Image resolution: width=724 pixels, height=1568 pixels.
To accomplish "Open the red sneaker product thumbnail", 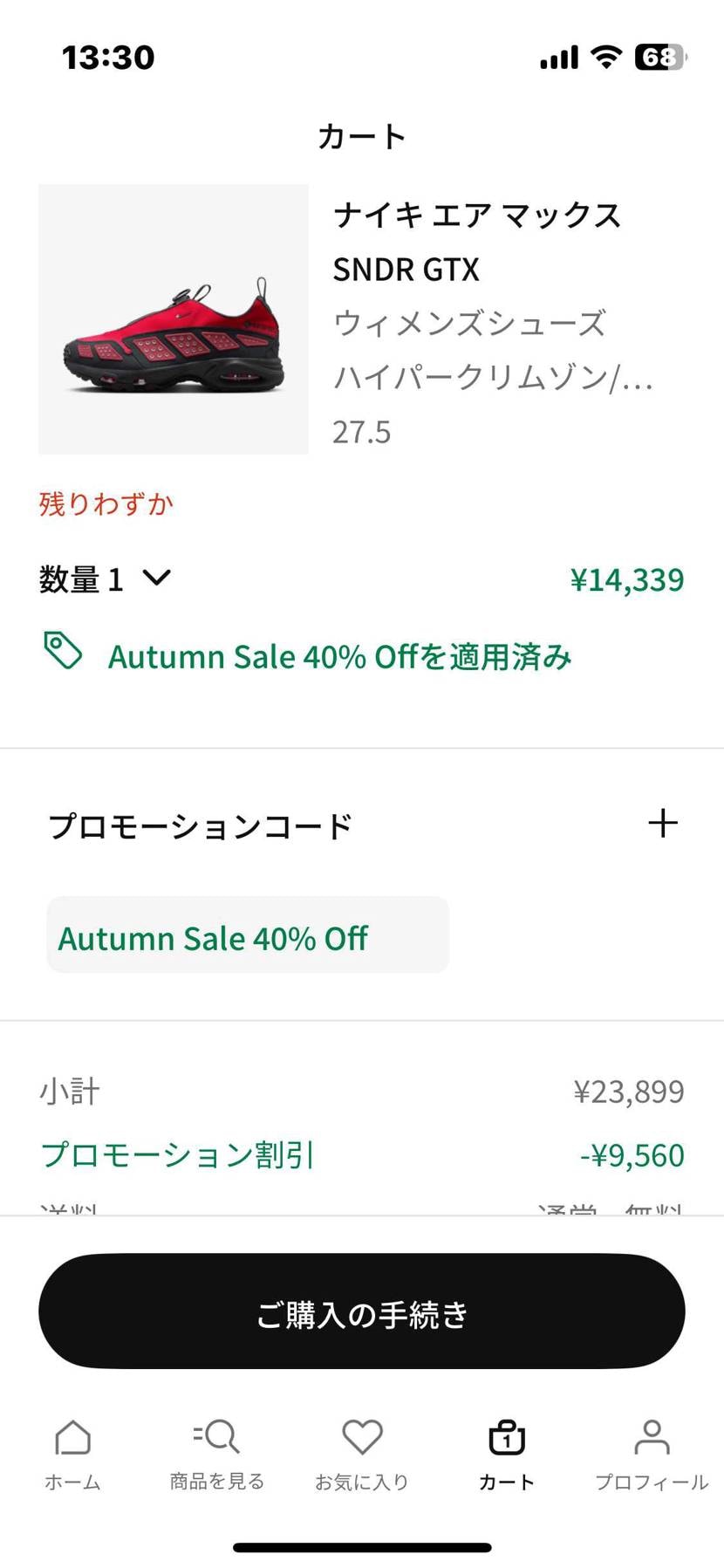I will [x=174, y=319].
